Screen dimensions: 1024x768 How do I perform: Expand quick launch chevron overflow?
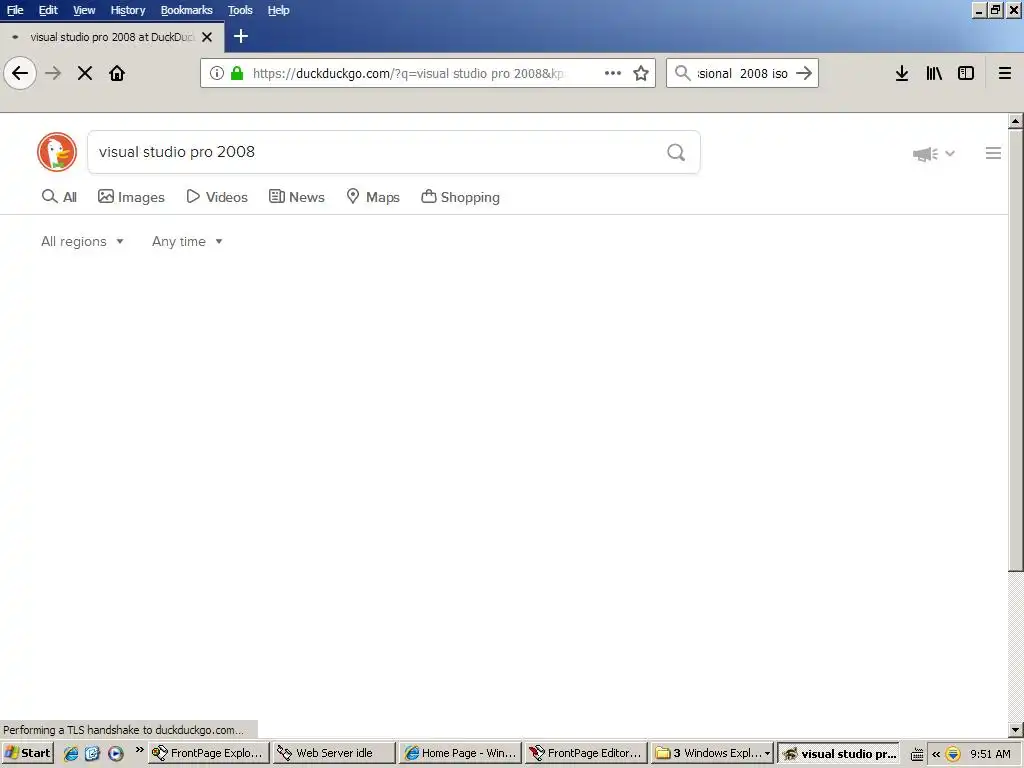tap(139, 749)
